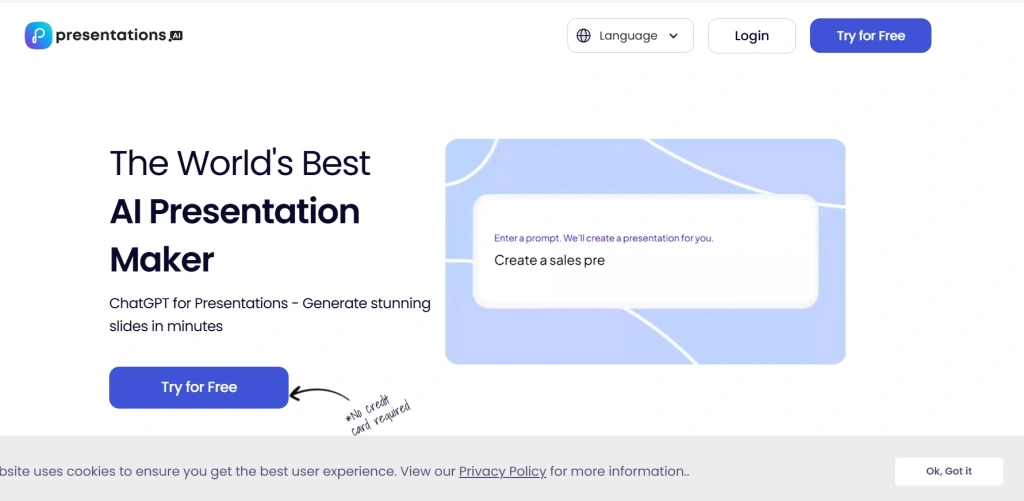
Task: Click the header Try for Free button
Action: click(870, 36)
